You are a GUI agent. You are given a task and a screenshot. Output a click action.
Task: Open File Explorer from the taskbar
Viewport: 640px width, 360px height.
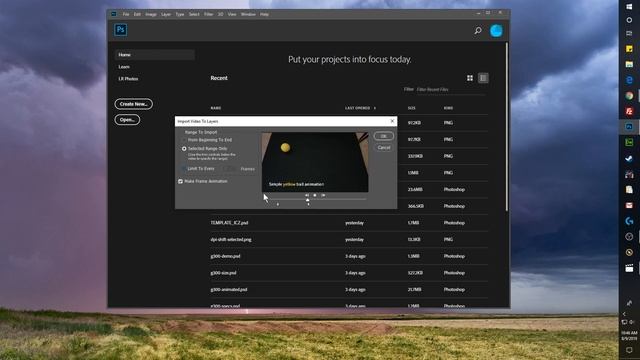[629, 64]
